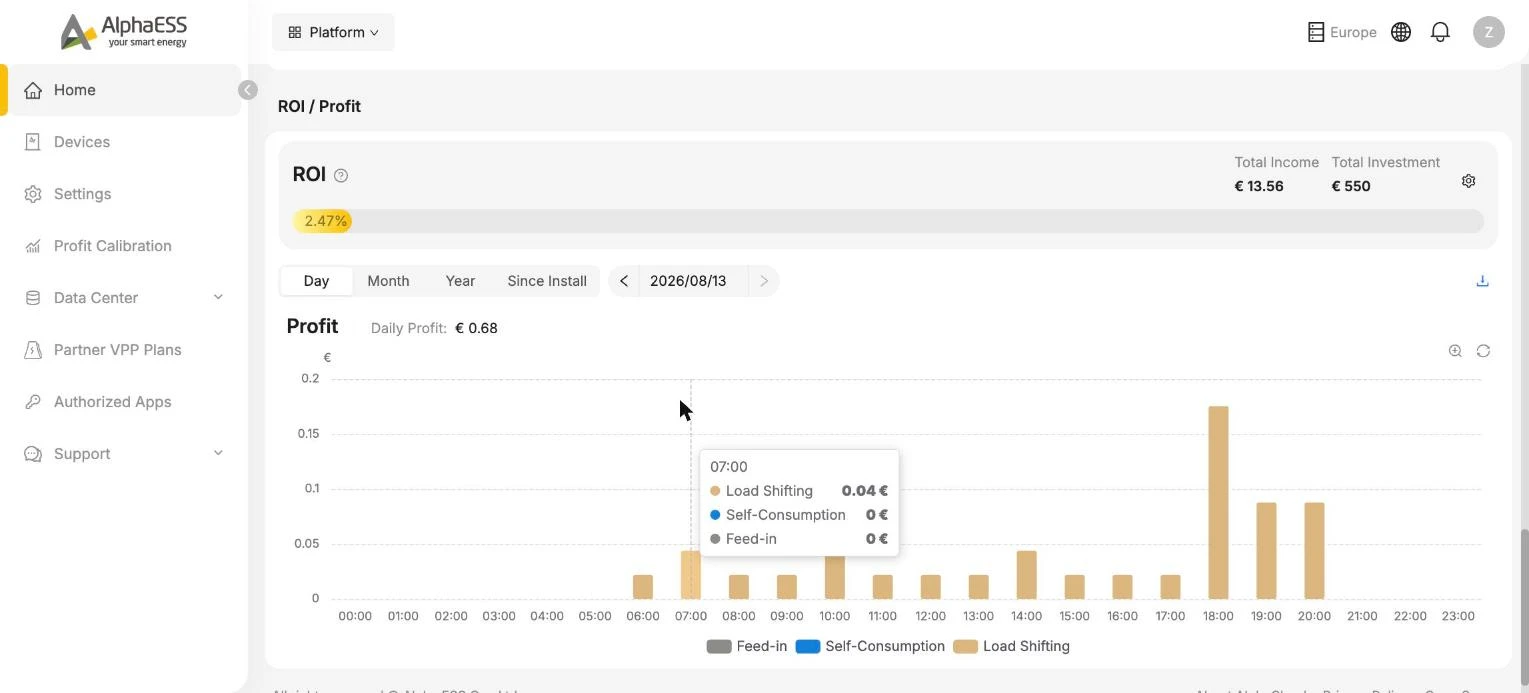1529x693 pixels.
Task: Click the 00:00 axis label
Action: (355, 616)
